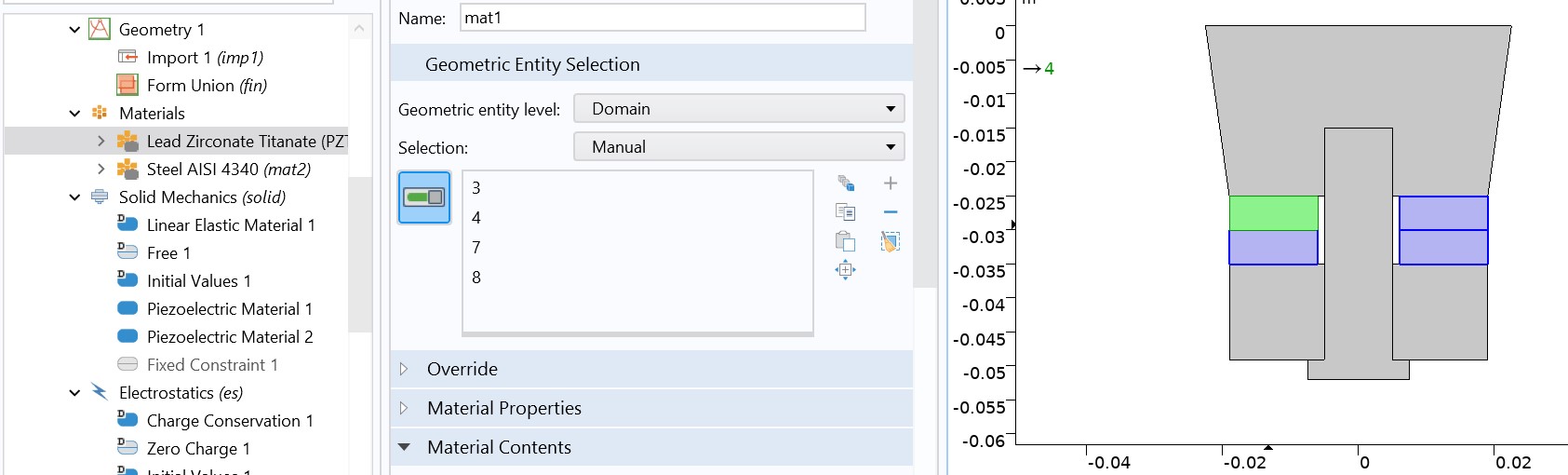Click the Zoom to Selection icon
This screenshot has height=475, width=1568.
[846, 270]
